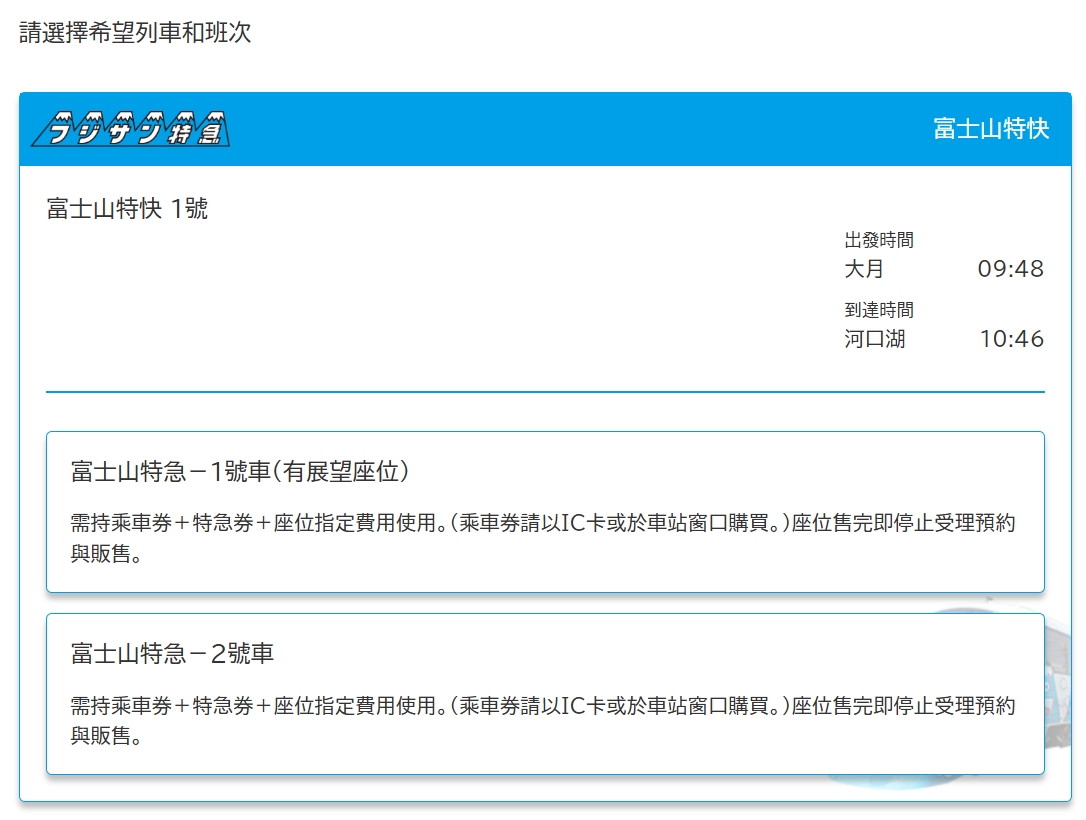Click the 富士山特急－1號車(有展望座位) title text
Image resolution: width=1086 pixels, height=820 pixels.
[x=240, y=472]
